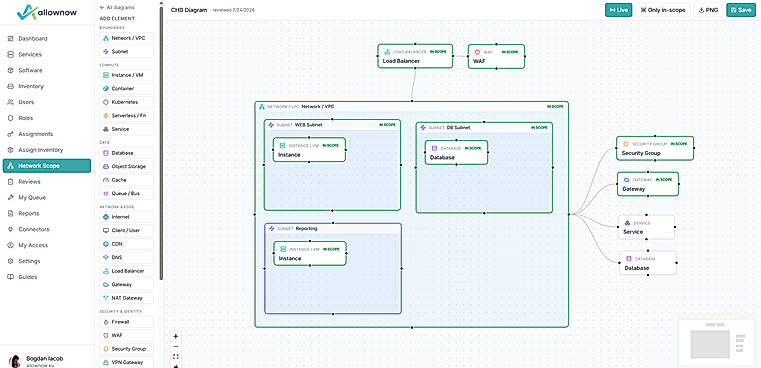Add a Gateway element from the palette
This screenshot has width=761, height=368.
pyautogui.click(x=126, y=284)
